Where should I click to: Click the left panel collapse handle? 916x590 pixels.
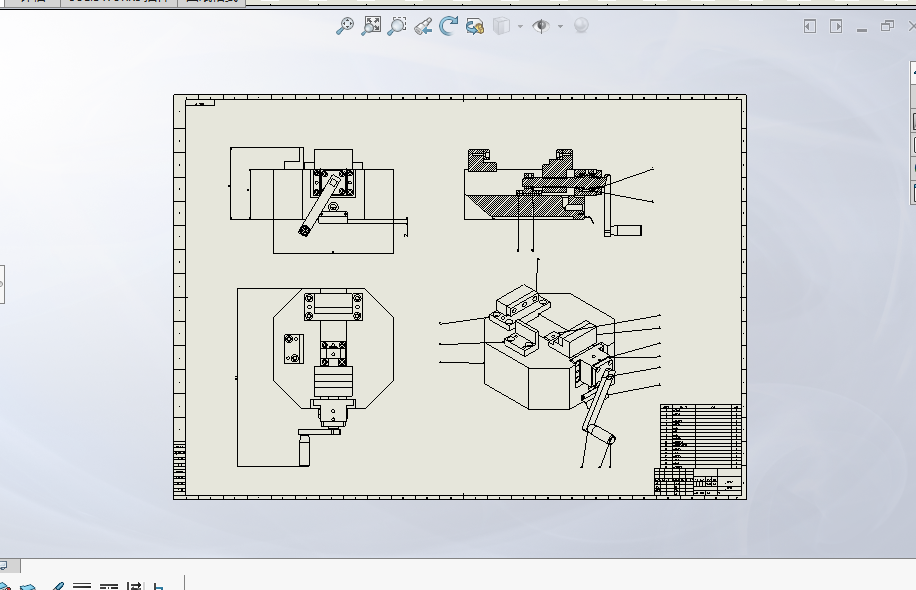[x=2, y=284]
